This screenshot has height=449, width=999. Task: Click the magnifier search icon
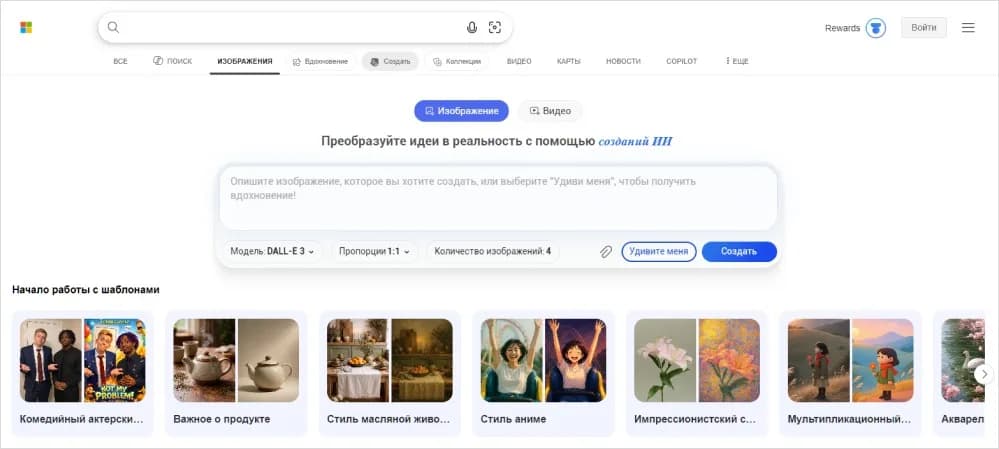[113, 28]
